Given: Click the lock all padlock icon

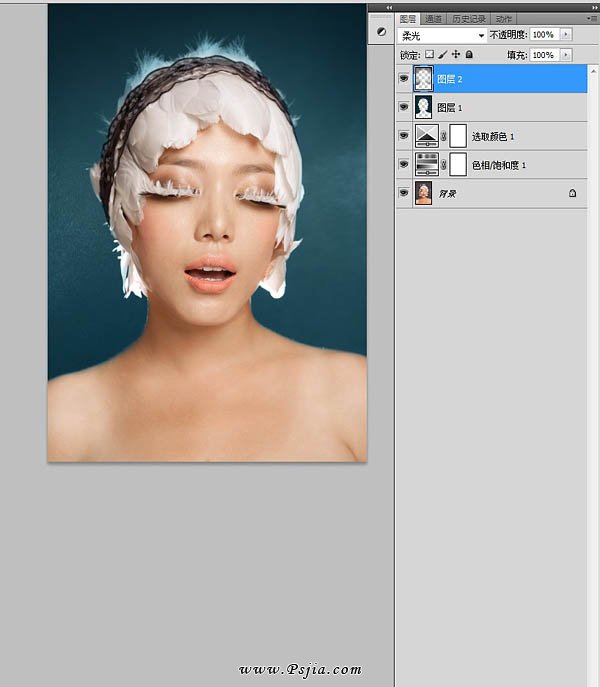Looking at the screenshot, I should pyautogui.click(x=468, y=55).
